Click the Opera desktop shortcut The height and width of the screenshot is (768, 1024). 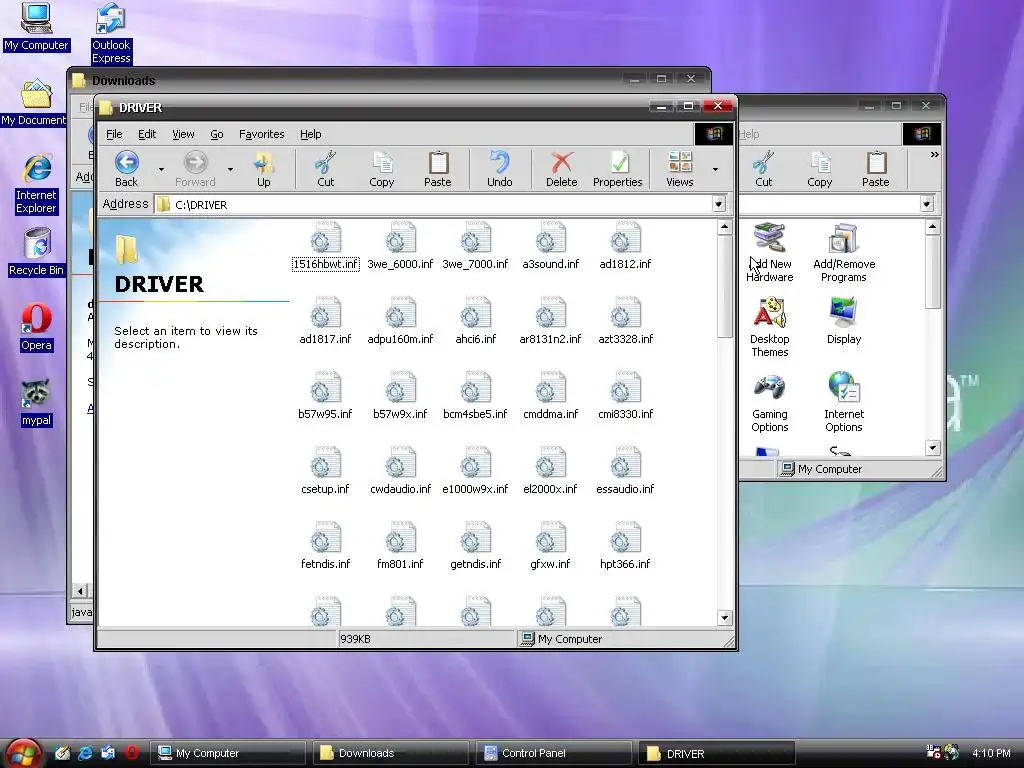pyautogui.click(x=36, y=328)
